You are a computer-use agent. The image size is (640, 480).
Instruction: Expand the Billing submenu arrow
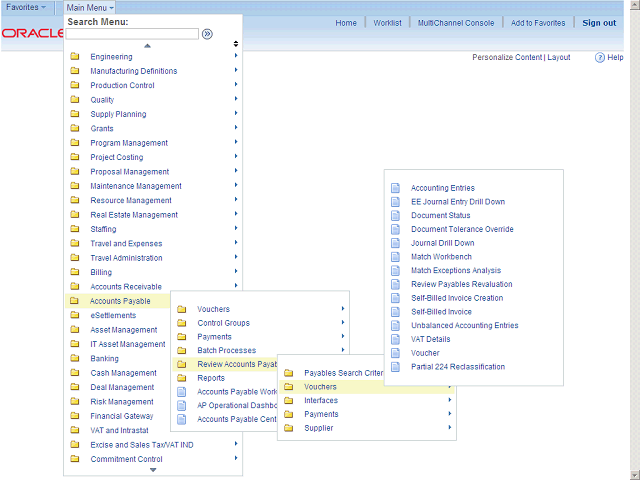coord(236,271)
